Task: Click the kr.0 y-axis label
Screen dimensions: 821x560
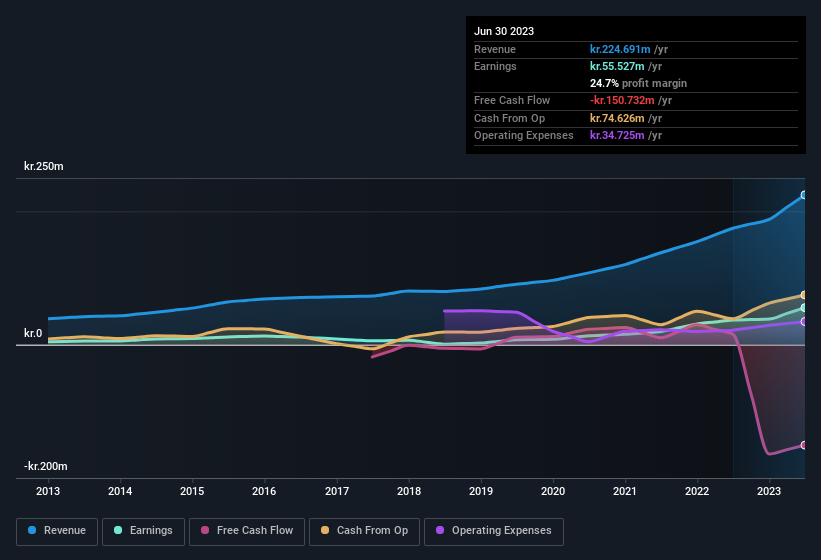Action: tap(33, 333)
